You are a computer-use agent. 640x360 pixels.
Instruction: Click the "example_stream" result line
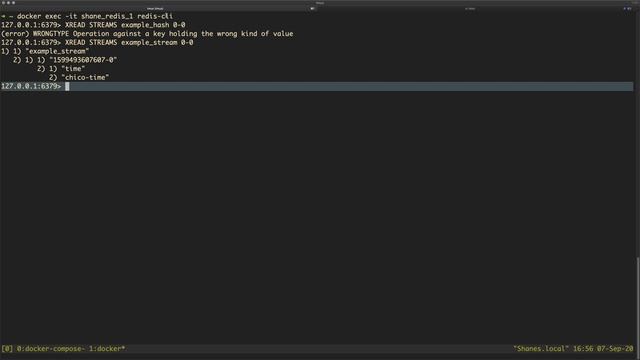[x=45, y=51]
